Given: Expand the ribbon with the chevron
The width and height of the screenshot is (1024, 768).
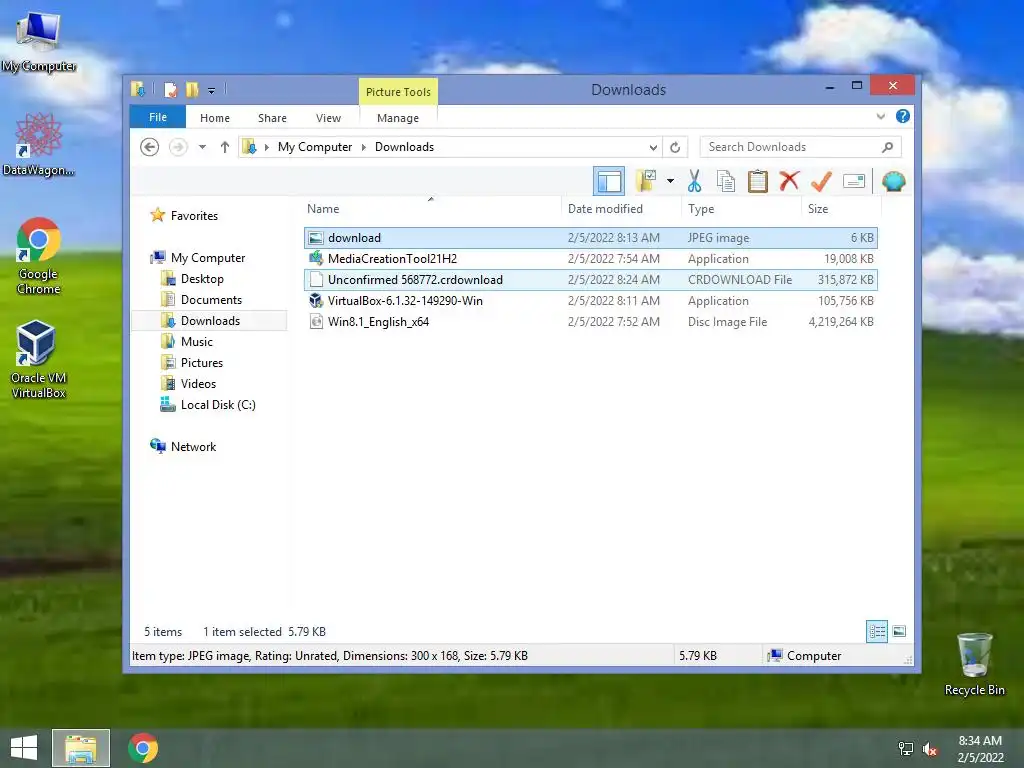Looking at the screenshot, I should (880, 117).
